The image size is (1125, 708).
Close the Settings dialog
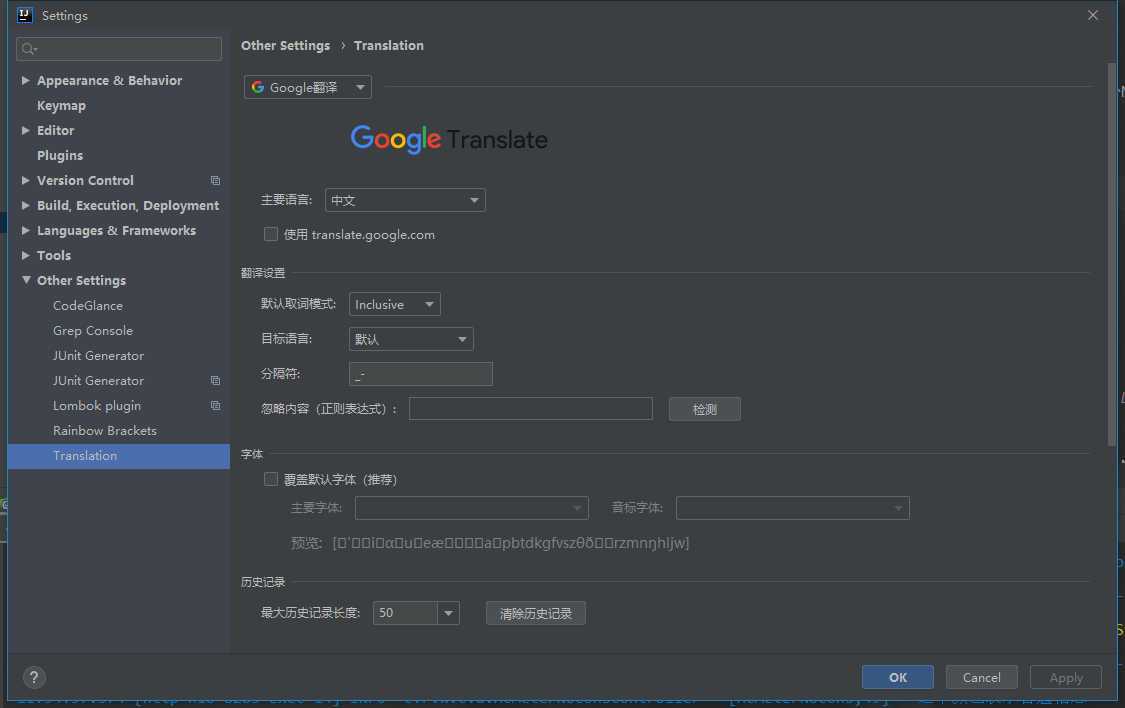click(1093, 15)
